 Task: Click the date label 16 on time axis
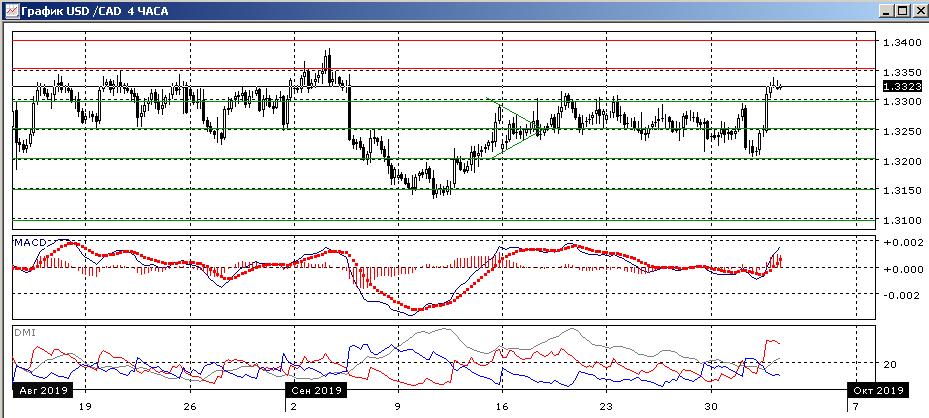coord(502,407)
